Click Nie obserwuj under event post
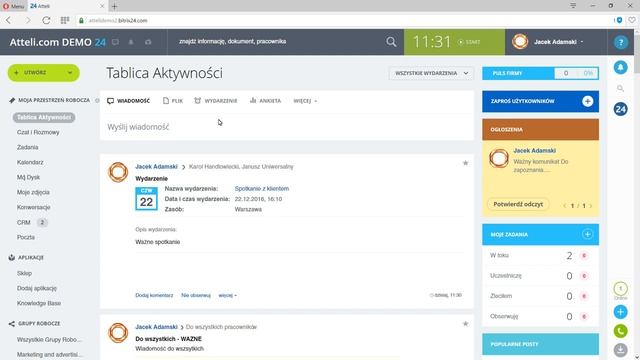The width and height of the screenshot is (640, 360). [x=196, y=295]
